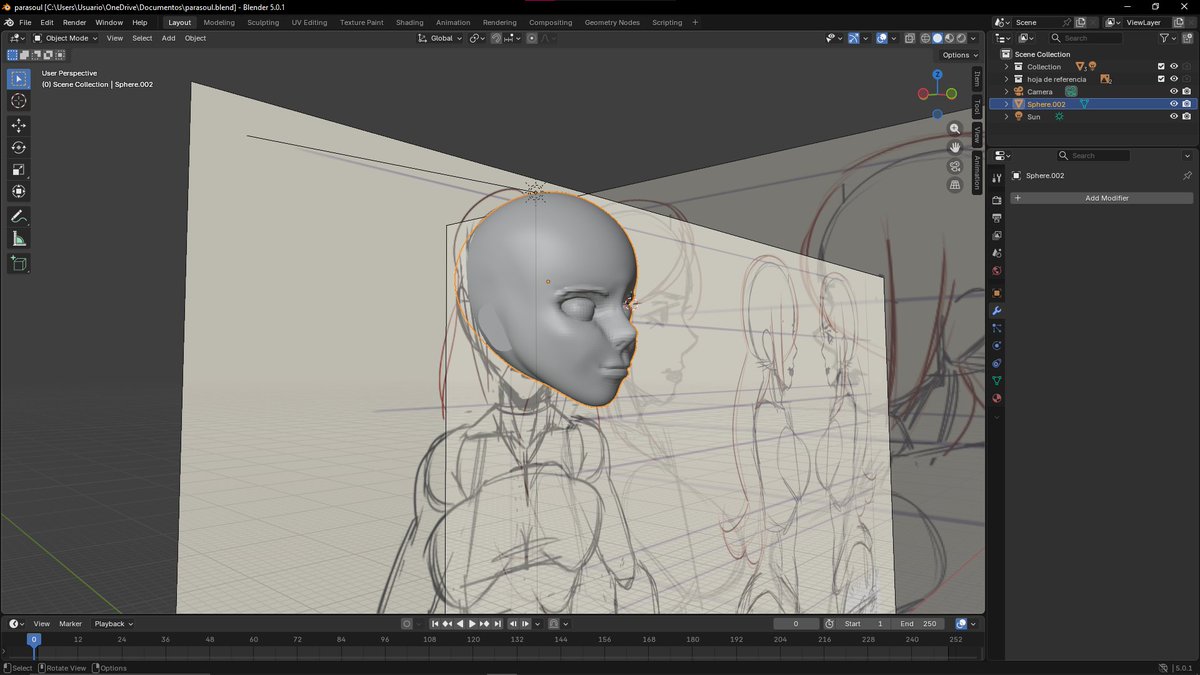Screen dimensions: 1200x675
Task: Expand the Sphere.002 tree row
Action: (1006, 104)
